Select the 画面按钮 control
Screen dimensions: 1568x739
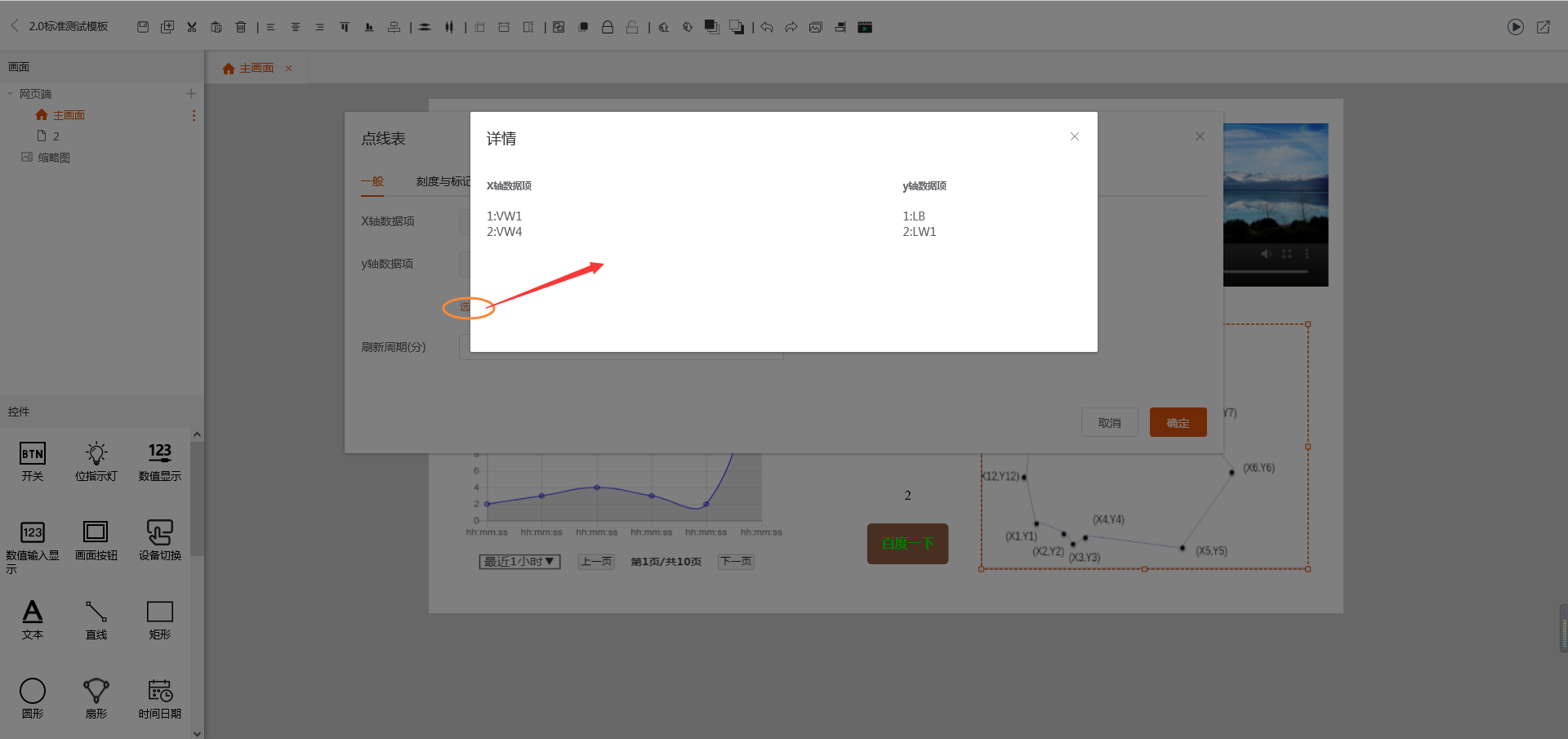point(96,541)
